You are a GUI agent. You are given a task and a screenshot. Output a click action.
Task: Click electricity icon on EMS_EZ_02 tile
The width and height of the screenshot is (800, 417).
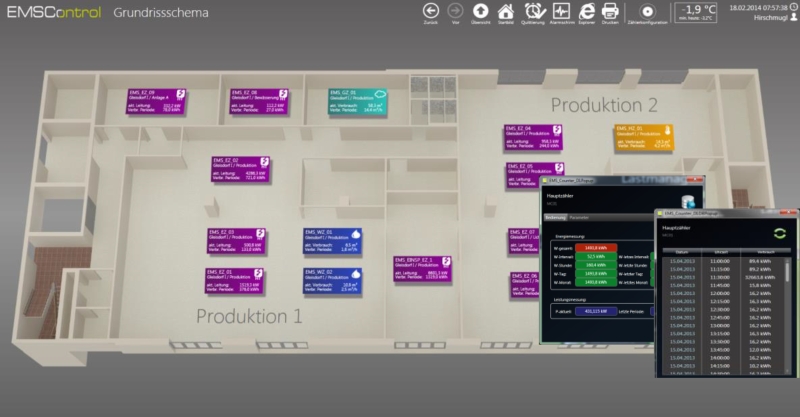(x=264, y=162)
